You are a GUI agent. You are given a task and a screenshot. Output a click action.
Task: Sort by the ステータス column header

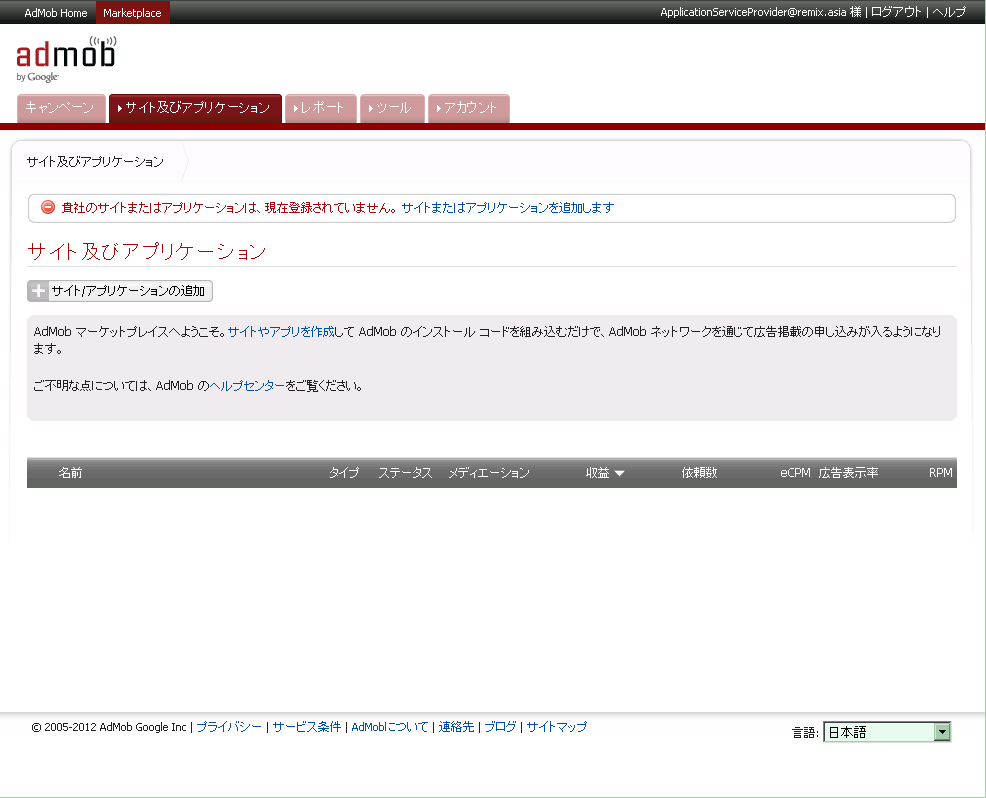click(405, 473)
